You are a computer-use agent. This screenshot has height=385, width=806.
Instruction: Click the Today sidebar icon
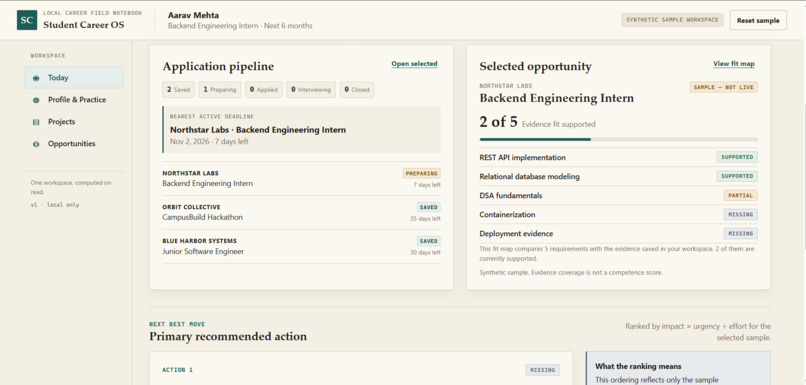[36, 78]
